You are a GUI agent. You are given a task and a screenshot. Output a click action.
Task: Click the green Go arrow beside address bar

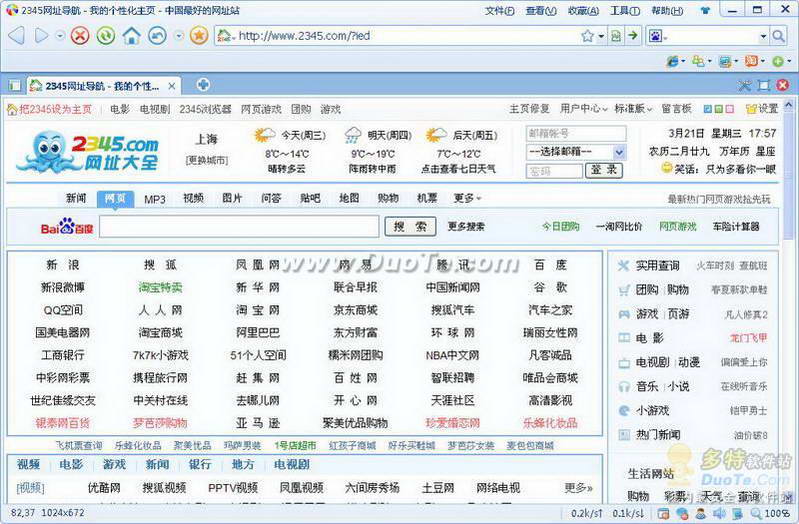point(633,36)
